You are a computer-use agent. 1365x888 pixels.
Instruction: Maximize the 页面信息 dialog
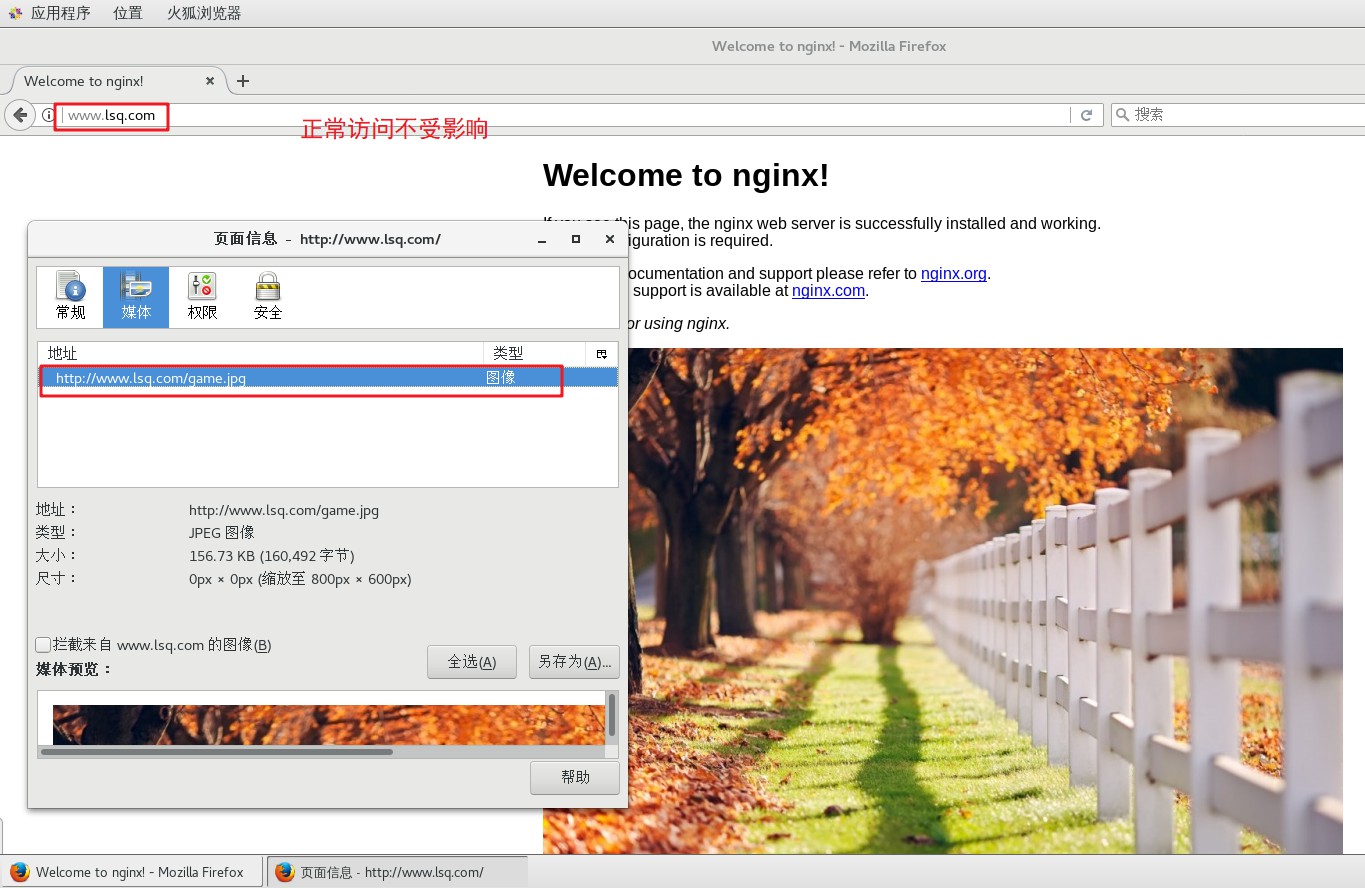(576, 240)
